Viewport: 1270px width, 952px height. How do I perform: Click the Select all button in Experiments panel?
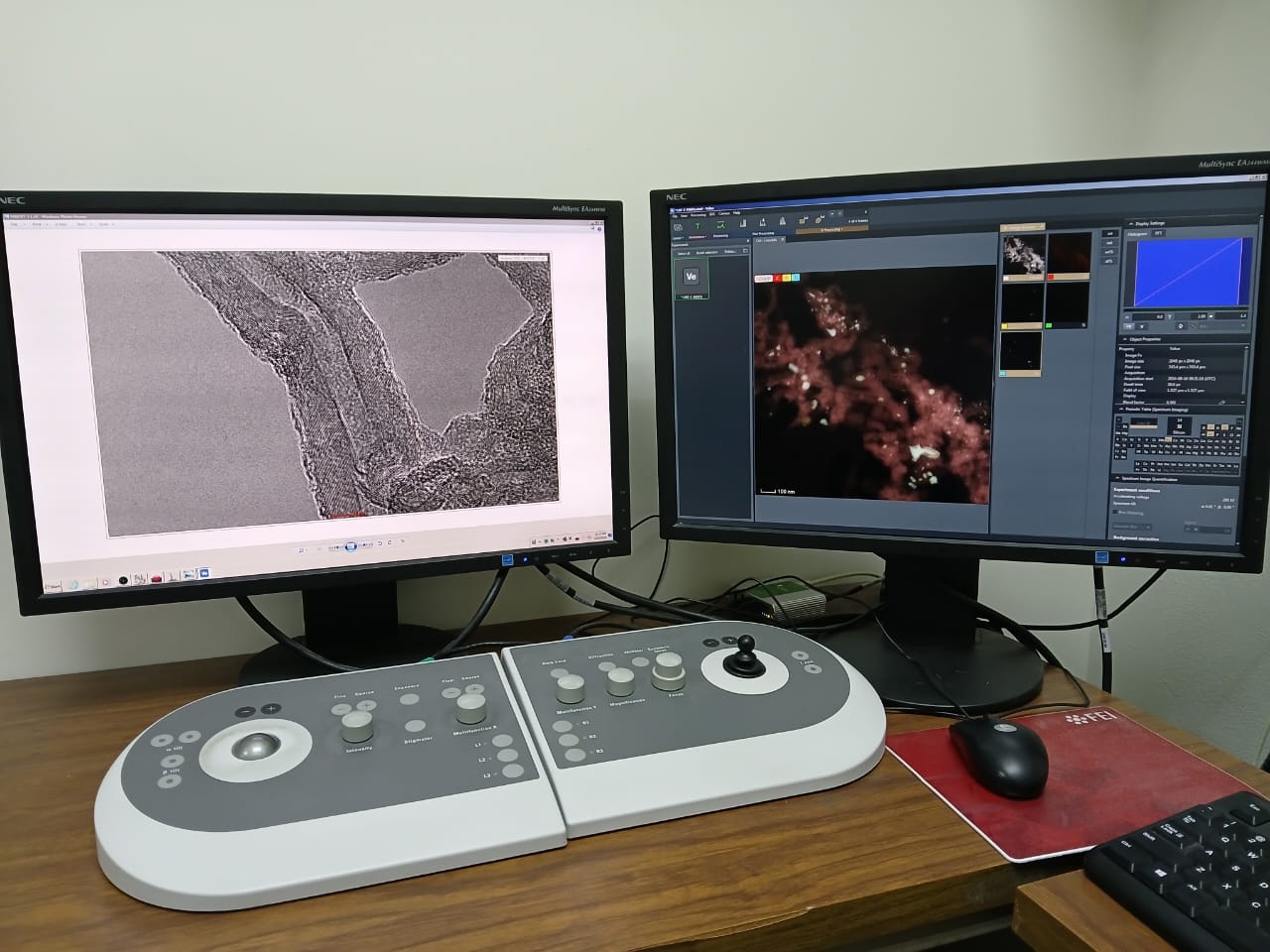(x=684, y=253)
